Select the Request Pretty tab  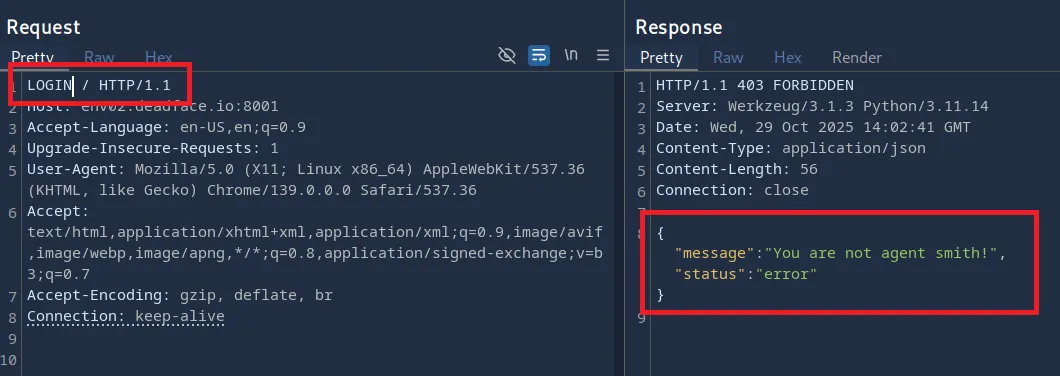(x=32, y=57)
